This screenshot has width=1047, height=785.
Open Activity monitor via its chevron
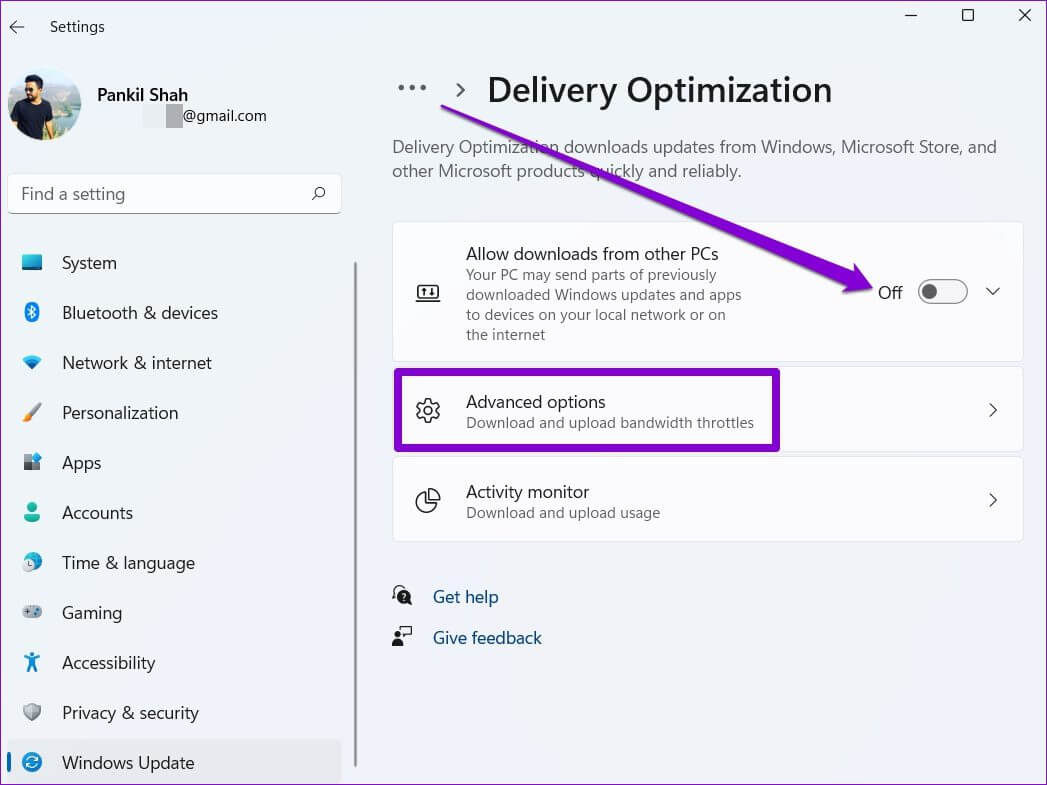(x=993, y=500)
